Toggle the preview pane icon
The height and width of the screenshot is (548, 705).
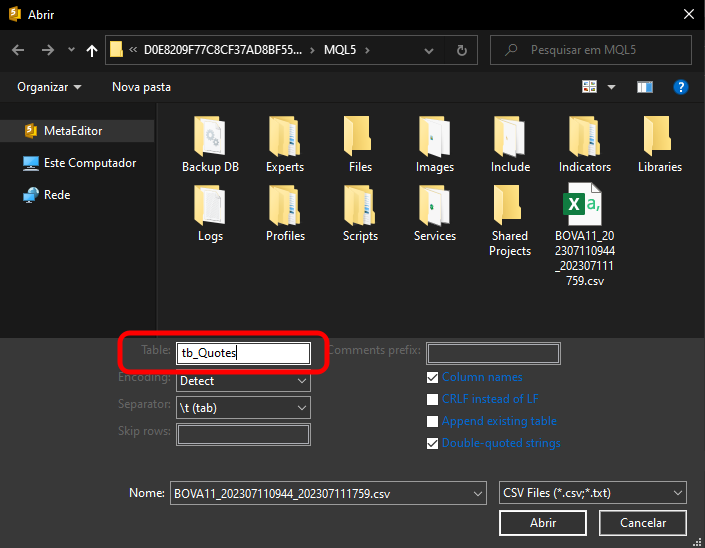pos(645,87)
